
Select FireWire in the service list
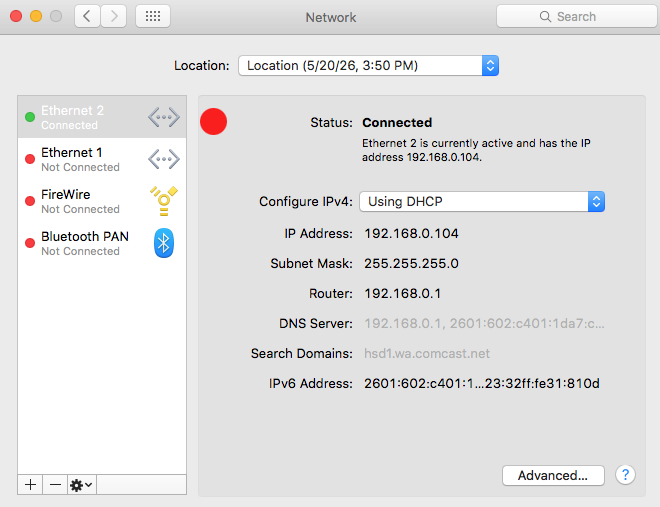click(x=102, y=201)
